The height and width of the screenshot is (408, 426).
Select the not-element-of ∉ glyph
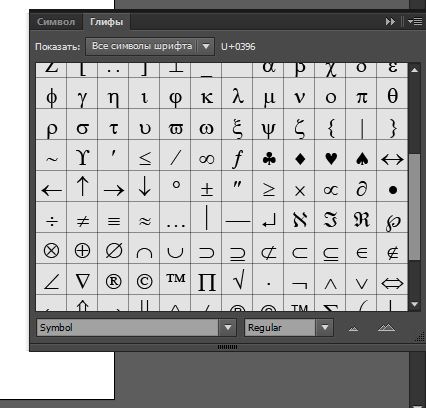tap(392, 249)
